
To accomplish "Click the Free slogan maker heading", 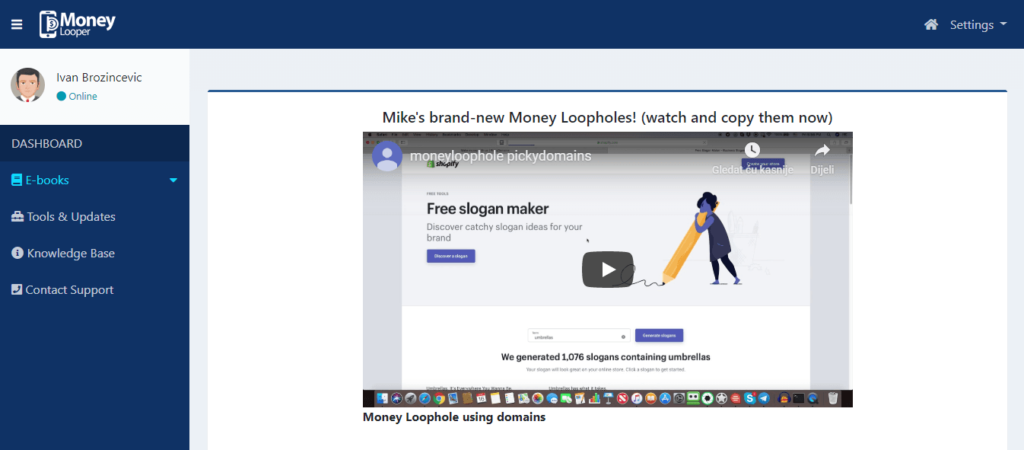I will click(x=488, y=209).
